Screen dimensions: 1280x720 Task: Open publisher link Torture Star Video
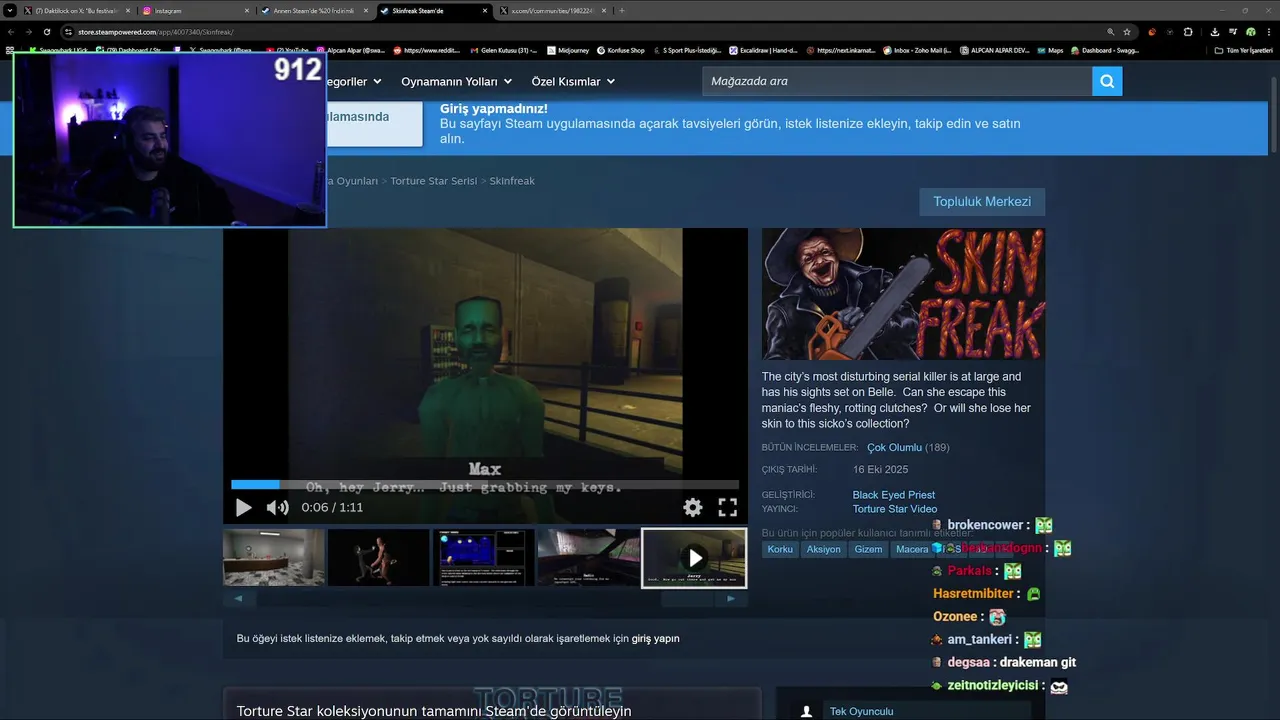coord(895,509)
